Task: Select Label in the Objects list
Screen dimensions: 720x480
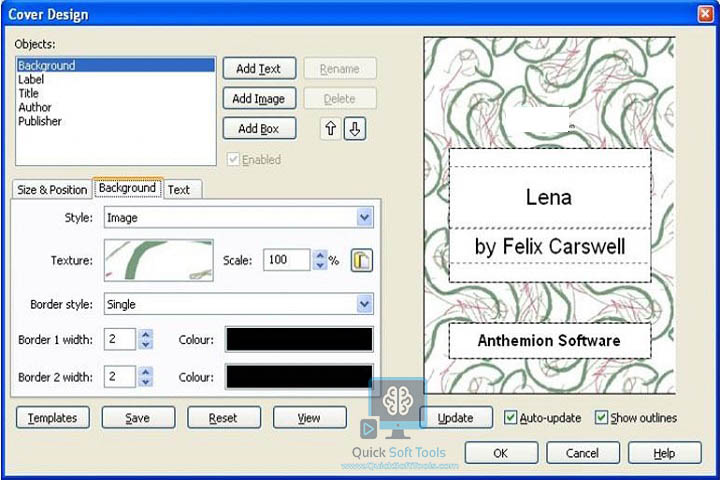Action: [116, 79]
